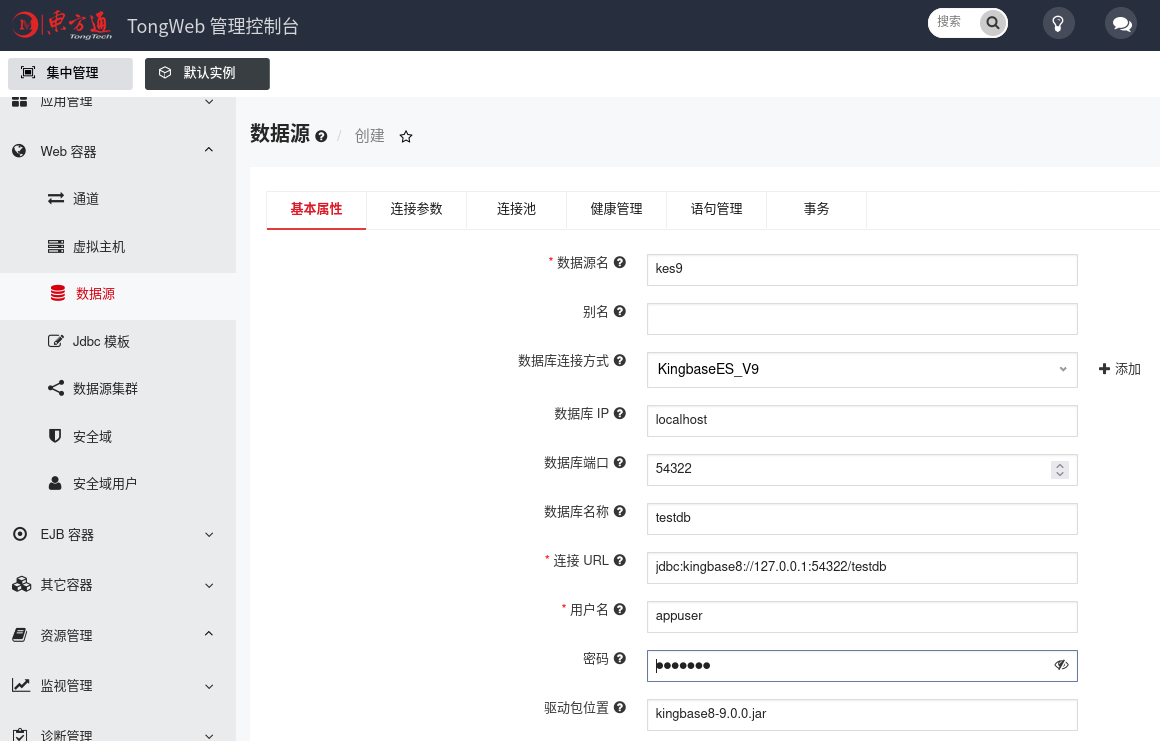Click the Jdbc 模板 edit icon

[55, 341]
